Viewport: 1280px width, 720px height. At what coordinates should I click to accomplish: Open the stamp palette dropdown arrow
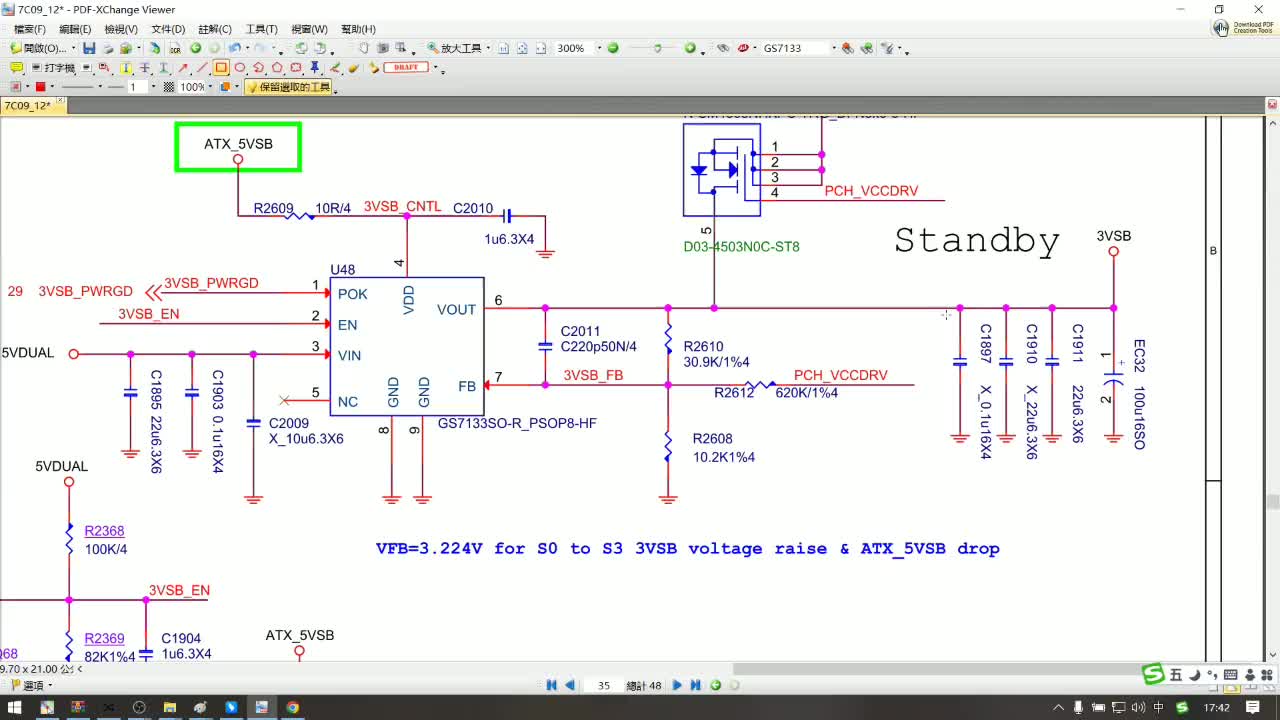(435, 68)
